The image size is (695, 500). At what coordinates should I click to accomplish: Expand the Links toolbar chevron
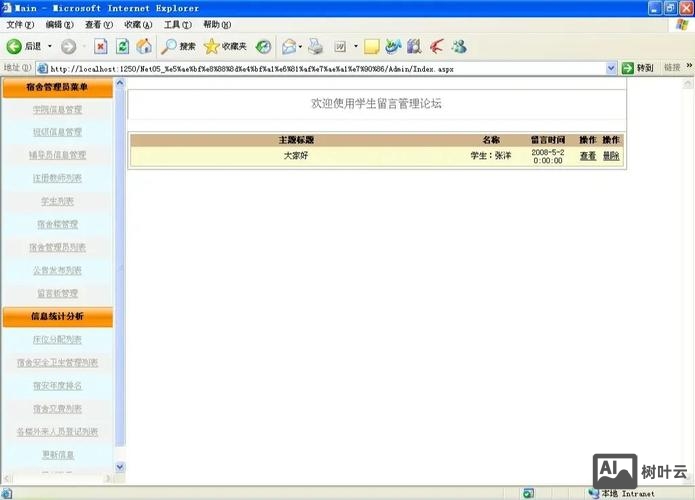tap(689, 66)
